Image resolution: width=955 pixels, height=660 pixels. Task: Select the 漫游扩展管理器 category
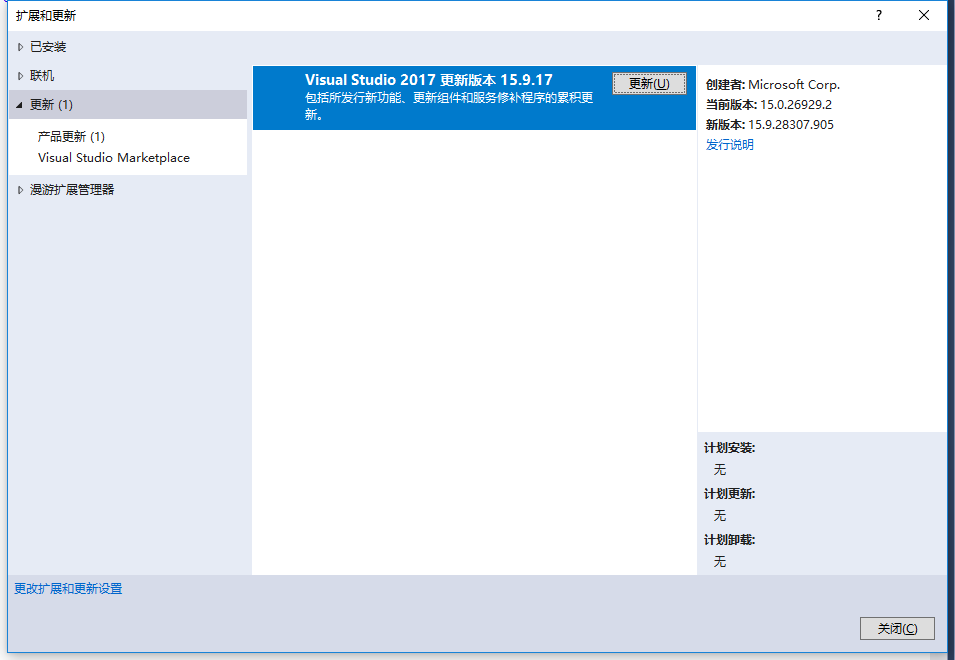pos(72,190)
